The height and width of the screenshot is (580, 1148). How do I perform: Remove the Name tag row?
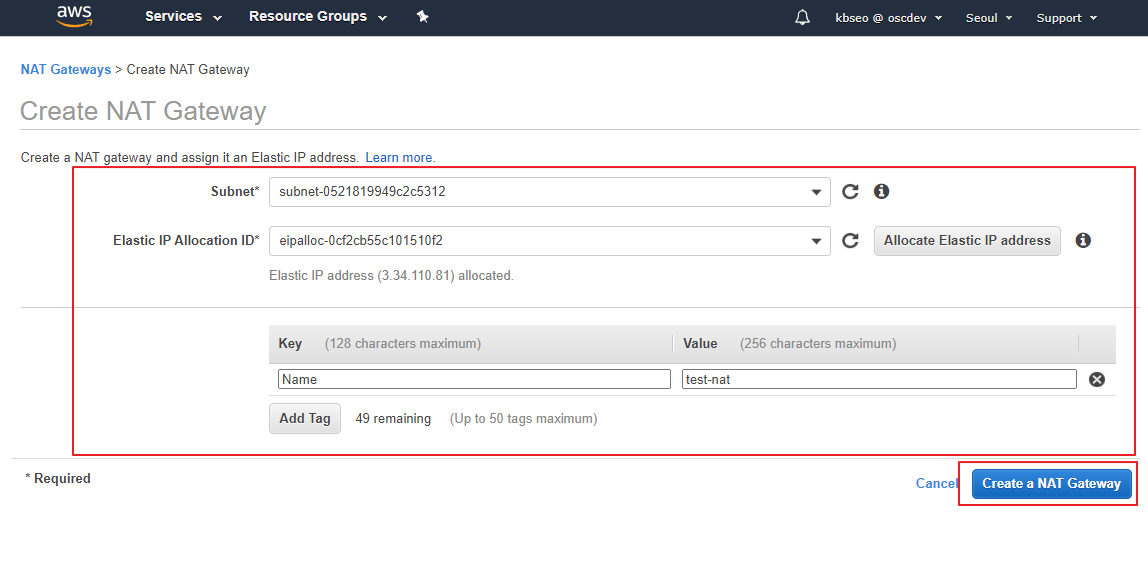pyautogui.click(x=1097, y=379)
